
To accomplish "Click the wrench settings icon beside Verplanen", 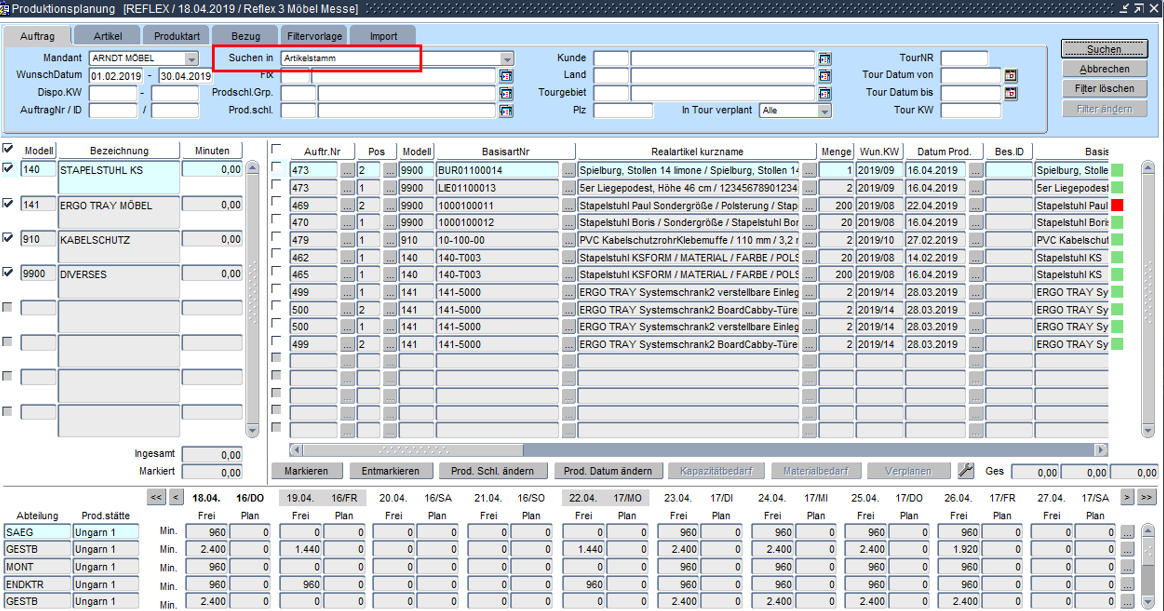I will pos(965,471).
